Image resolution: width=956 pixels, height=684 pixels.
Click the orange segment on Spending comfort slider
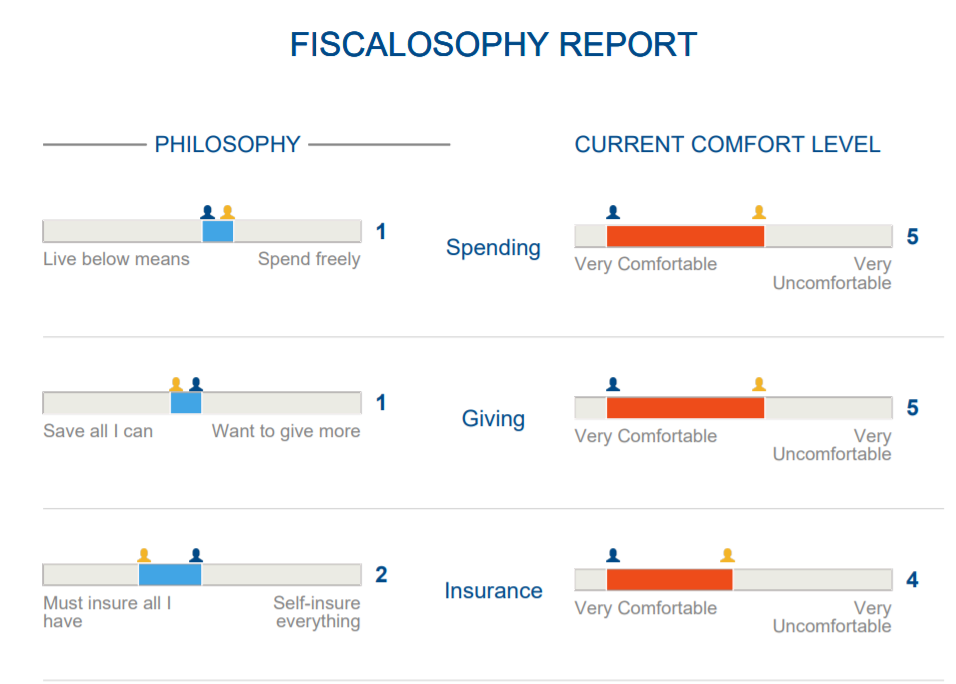(685, 237)
